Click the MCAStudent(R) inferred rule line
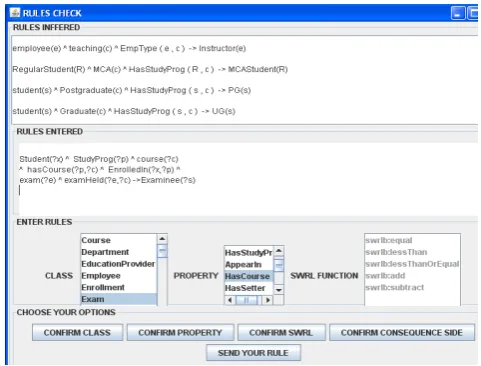The image size is (481, 366). (x=150, y=69)
